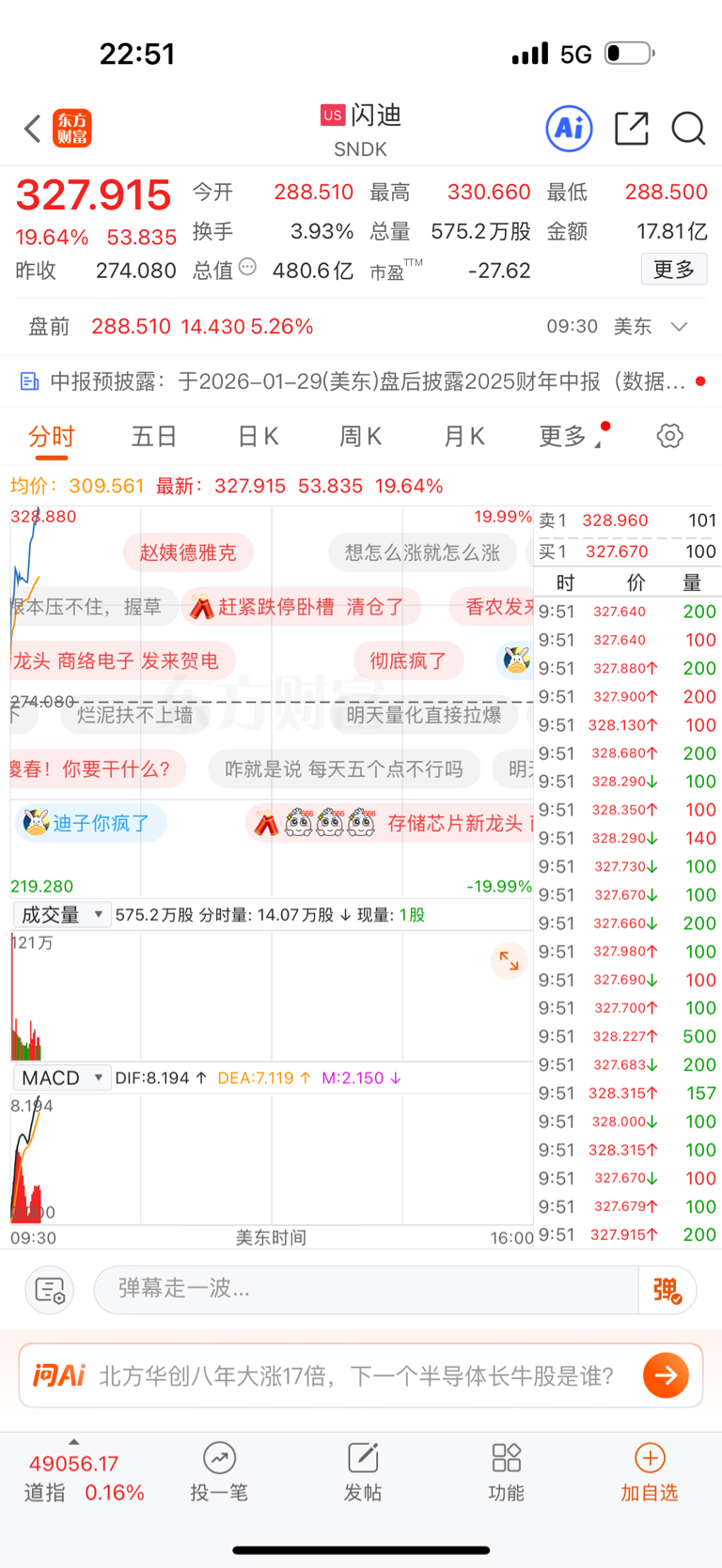Tap the 卖1 328.960 order row
This screenshot has width=722, height=1568.
tap(627, 520)
